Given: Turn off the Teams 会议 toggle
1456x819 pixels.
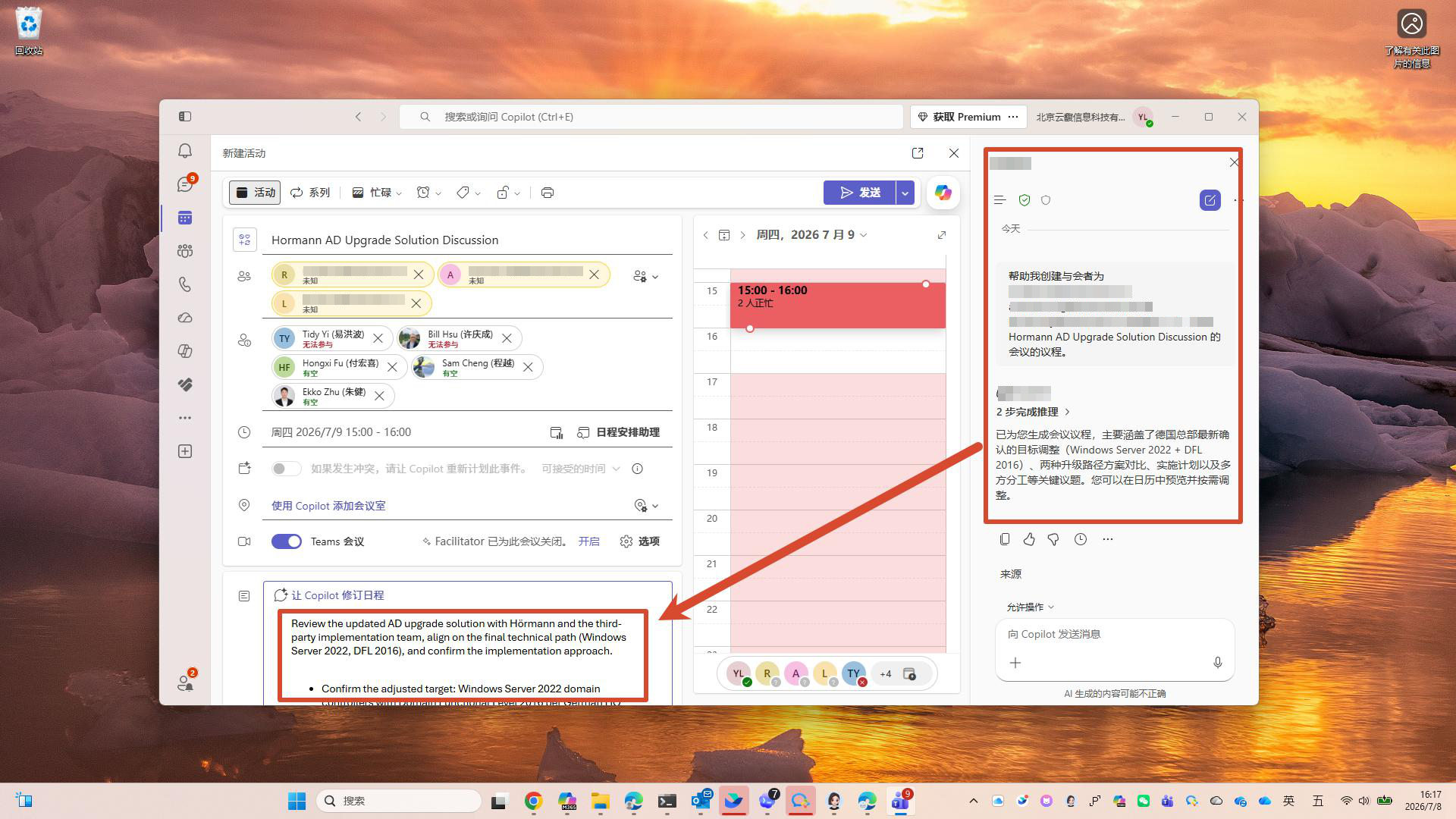Looking at the screenshot, I should point(287,541).
